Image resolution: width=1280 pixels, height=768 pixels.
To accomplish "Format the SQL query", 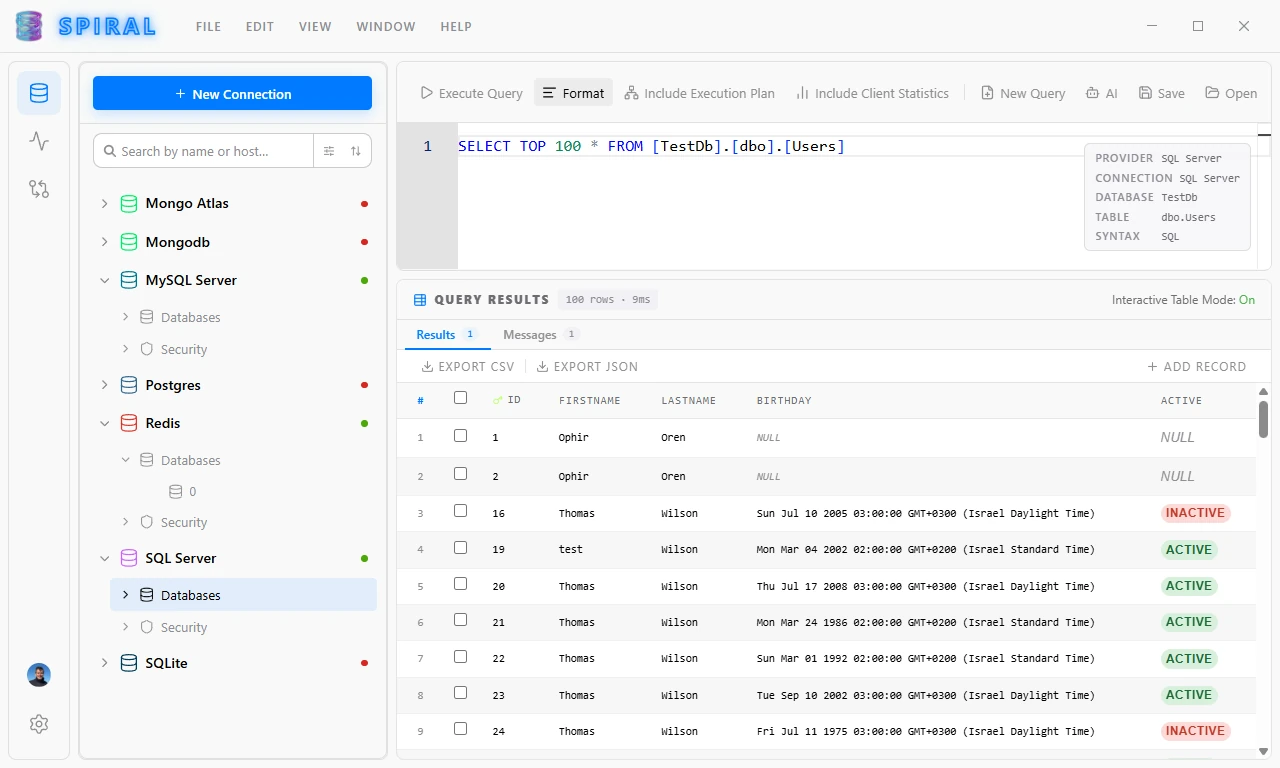I will tap(573, 93).
